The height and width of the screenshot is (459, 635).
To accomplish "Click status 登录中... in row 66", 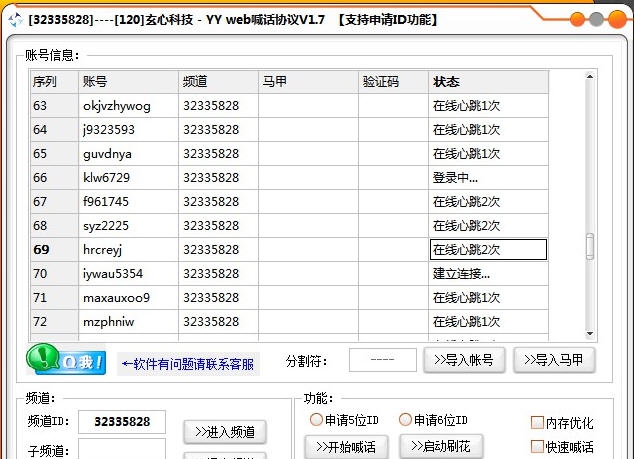I will coord(455,177).
